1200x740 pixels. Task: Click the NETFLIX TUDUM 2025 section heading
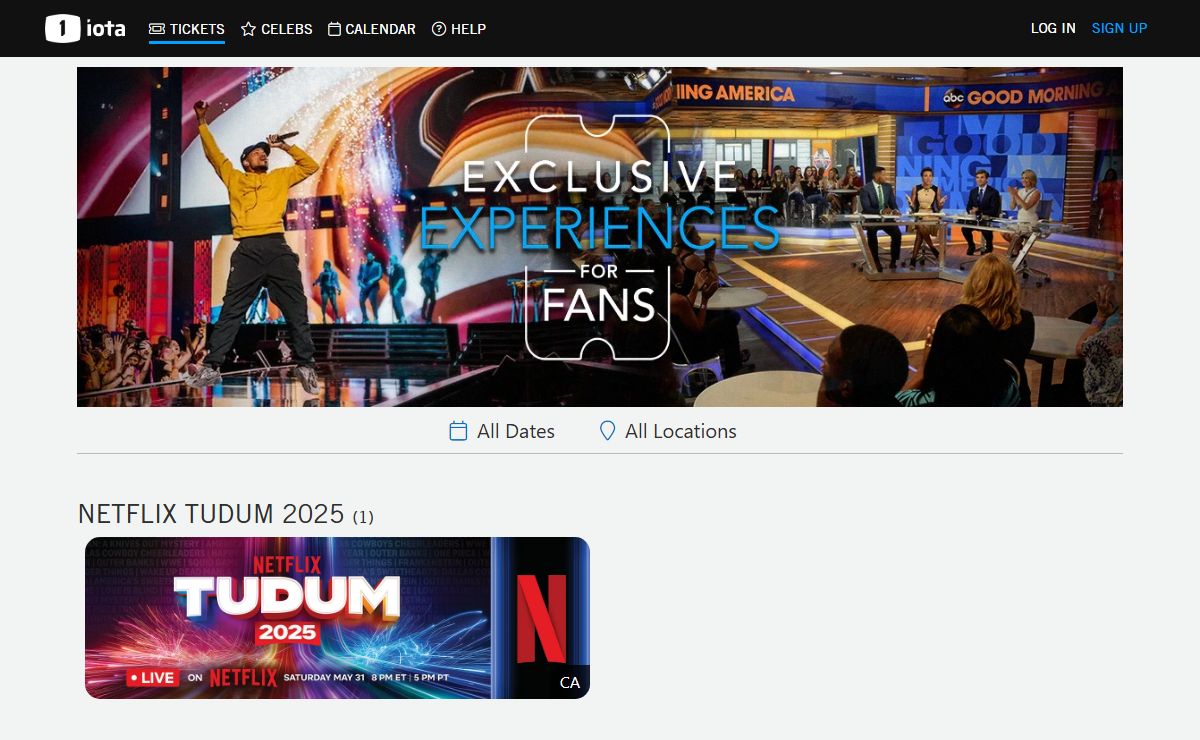click(226, 514)
